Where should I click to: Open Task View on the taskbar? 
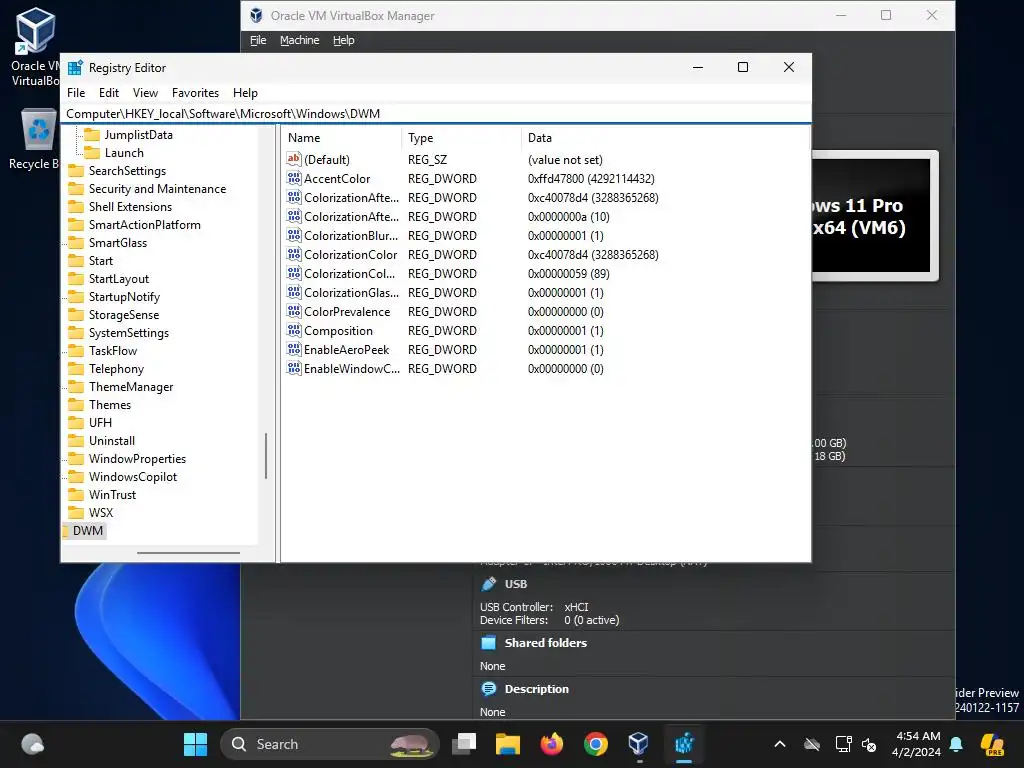(464, 744)
